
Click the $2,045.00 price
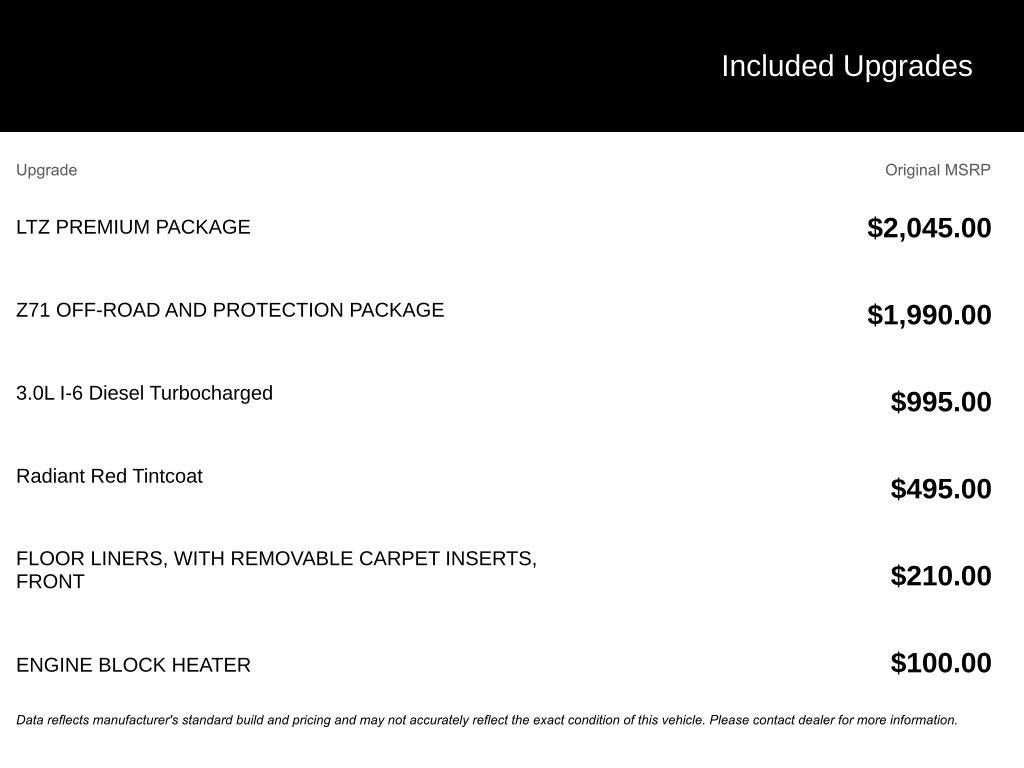pos(929,228)
